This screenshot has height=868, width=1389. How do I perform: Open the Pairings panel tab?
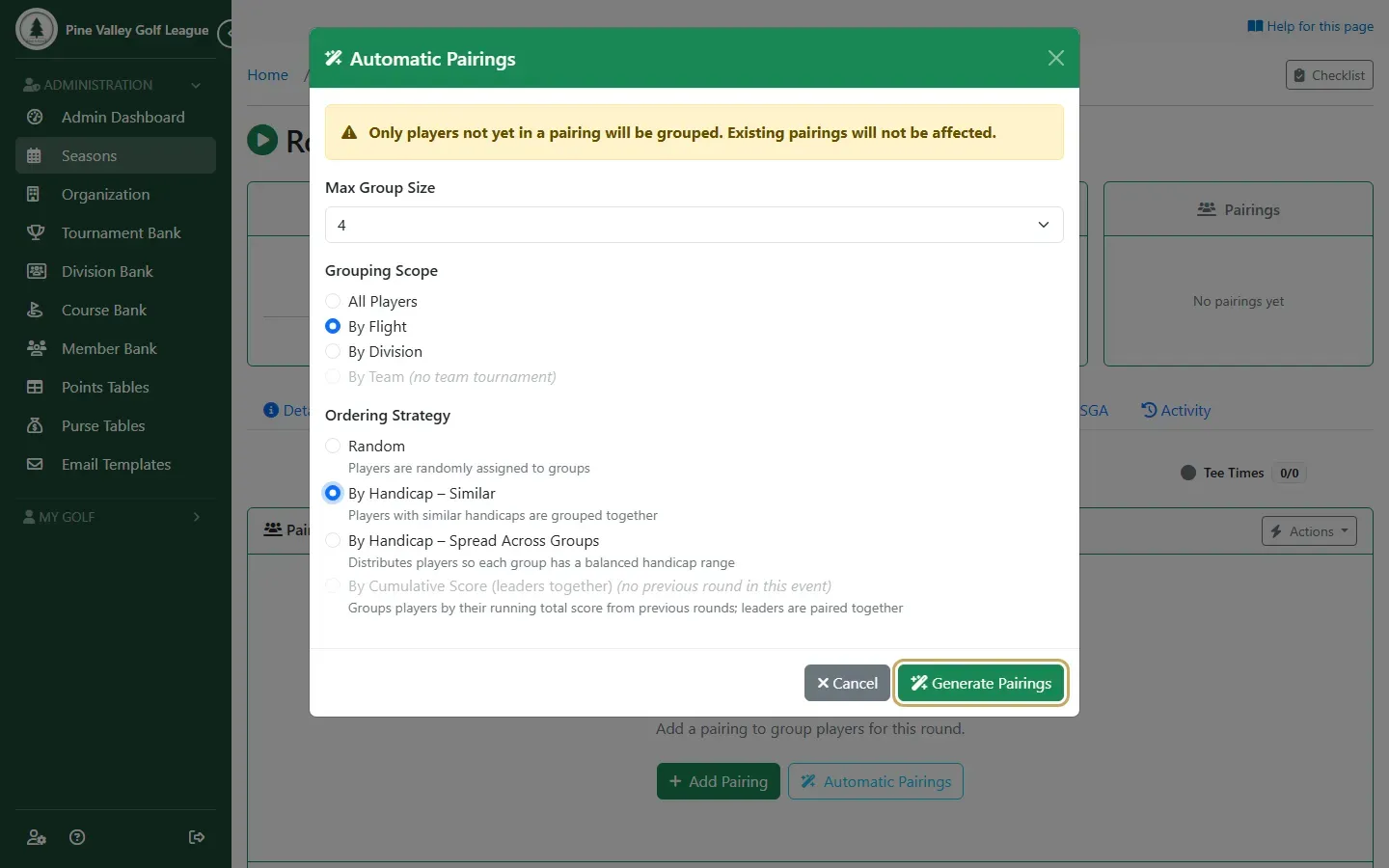coord(1239,209)
